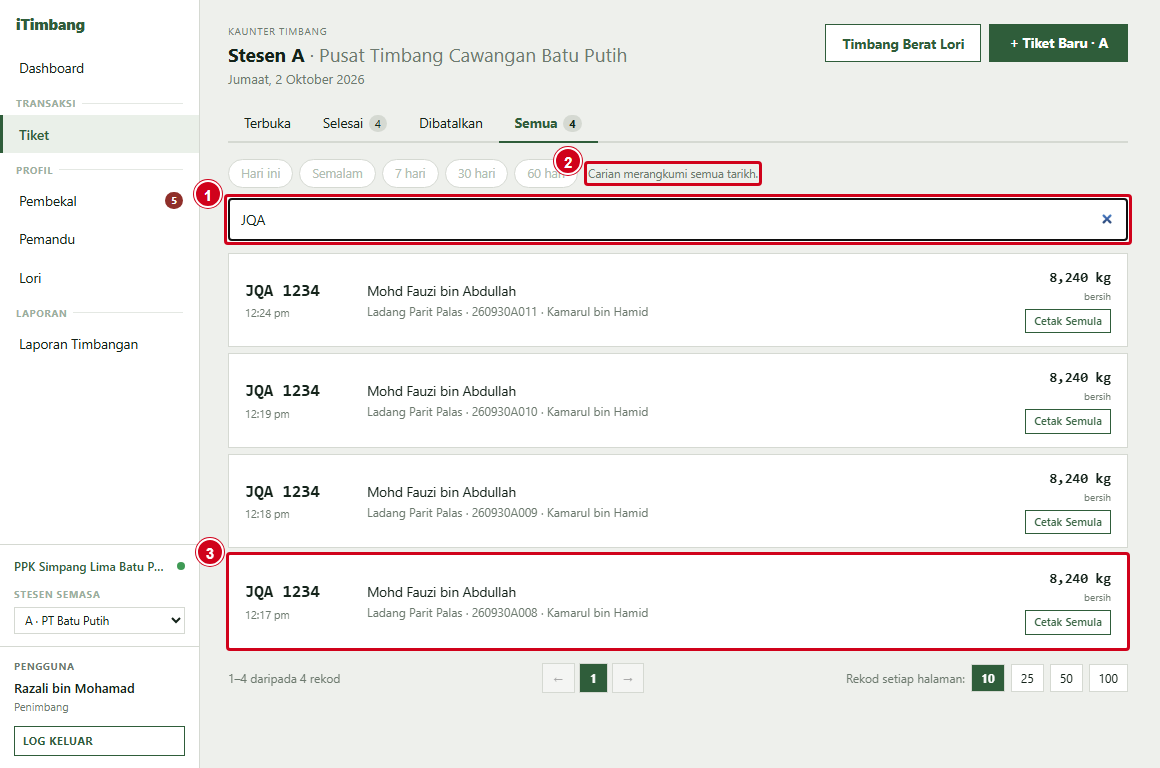The height and width of the screenshot is (768, 1160).
Task: Switch to the Semua tab
Action: click(548, 124)
